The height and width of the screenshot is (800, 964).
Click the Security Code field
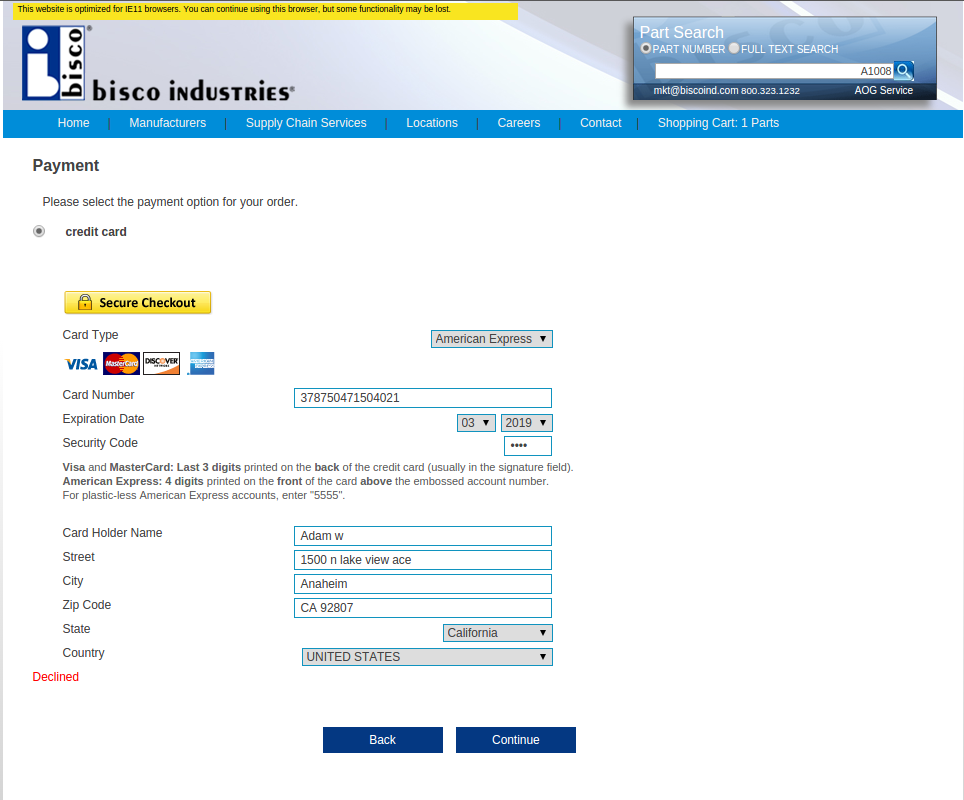(x=528, y=446)
